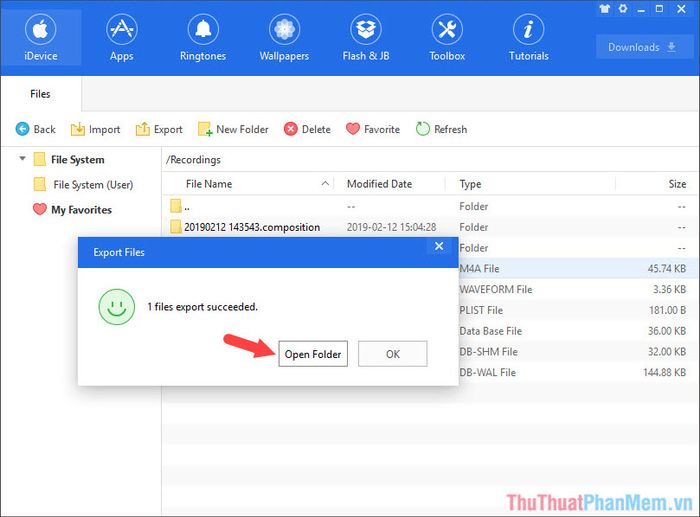Click the 2019-02-12 15:04:28 date cell
Viewport: 700px width, 517px height.
tap(392, 227)
